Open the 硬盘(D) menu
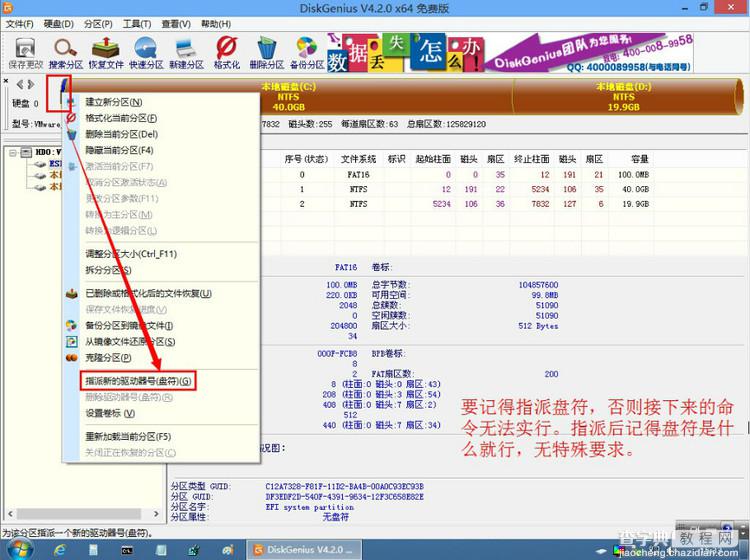Screen dimensions: 750x560 pos(58,24)
